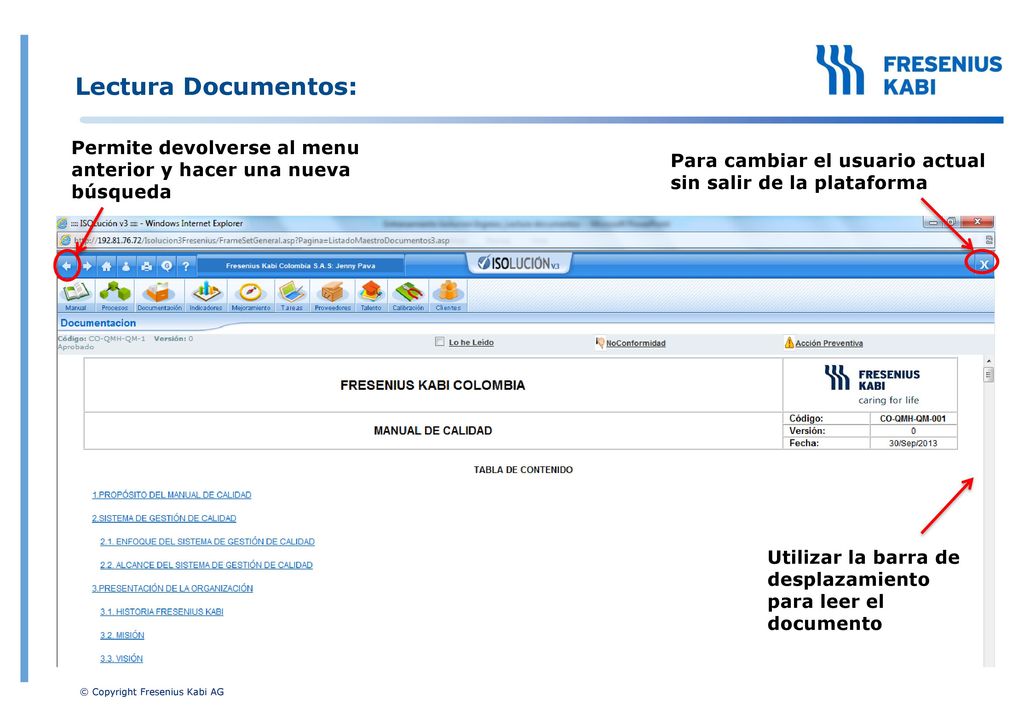The image size is (1024, 709).
Task: Open the Manual module
Action: click(76, 296)
